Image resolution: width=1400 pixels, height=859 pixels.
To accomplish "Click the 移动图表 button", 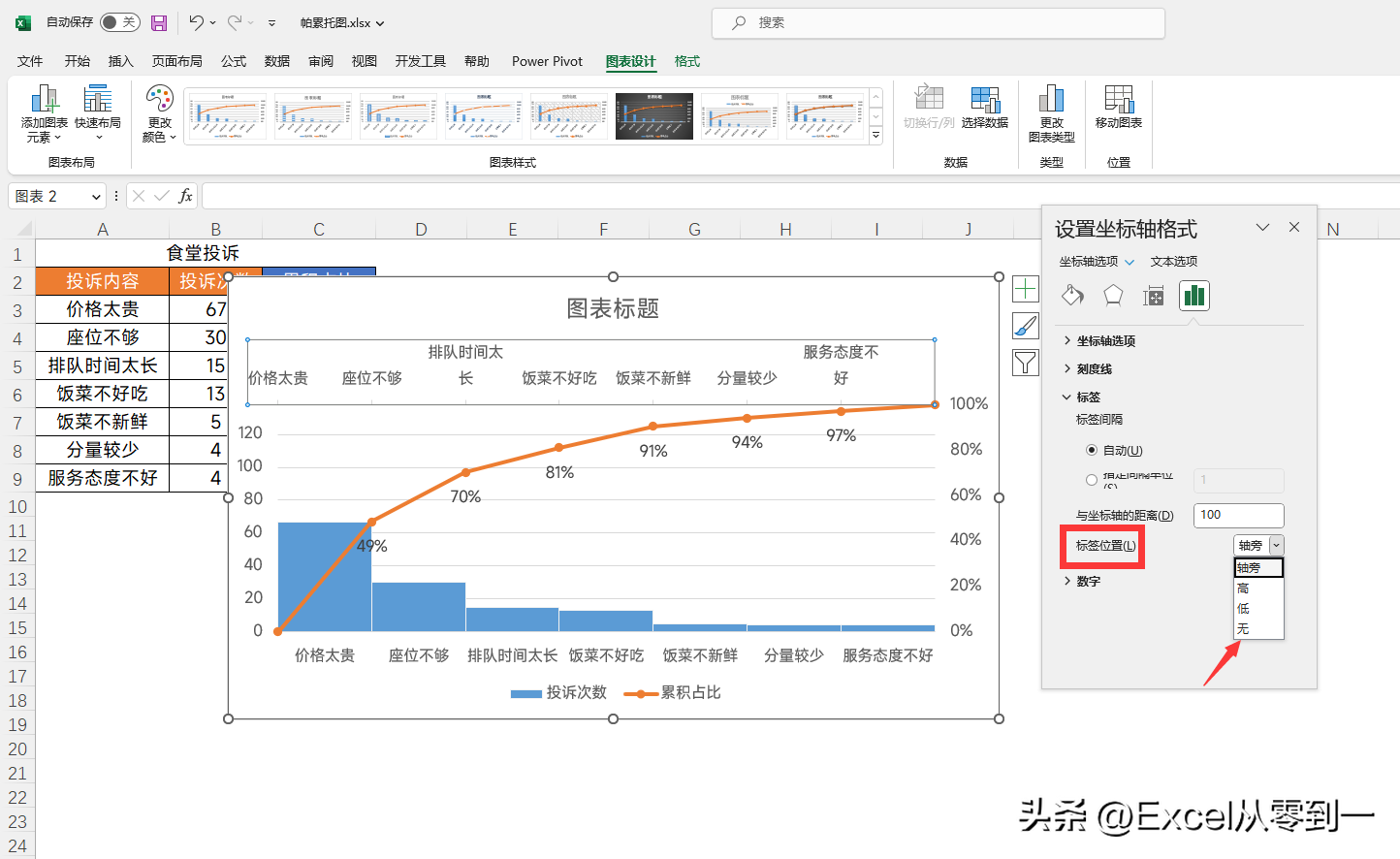I will (x=1119, y=108).
